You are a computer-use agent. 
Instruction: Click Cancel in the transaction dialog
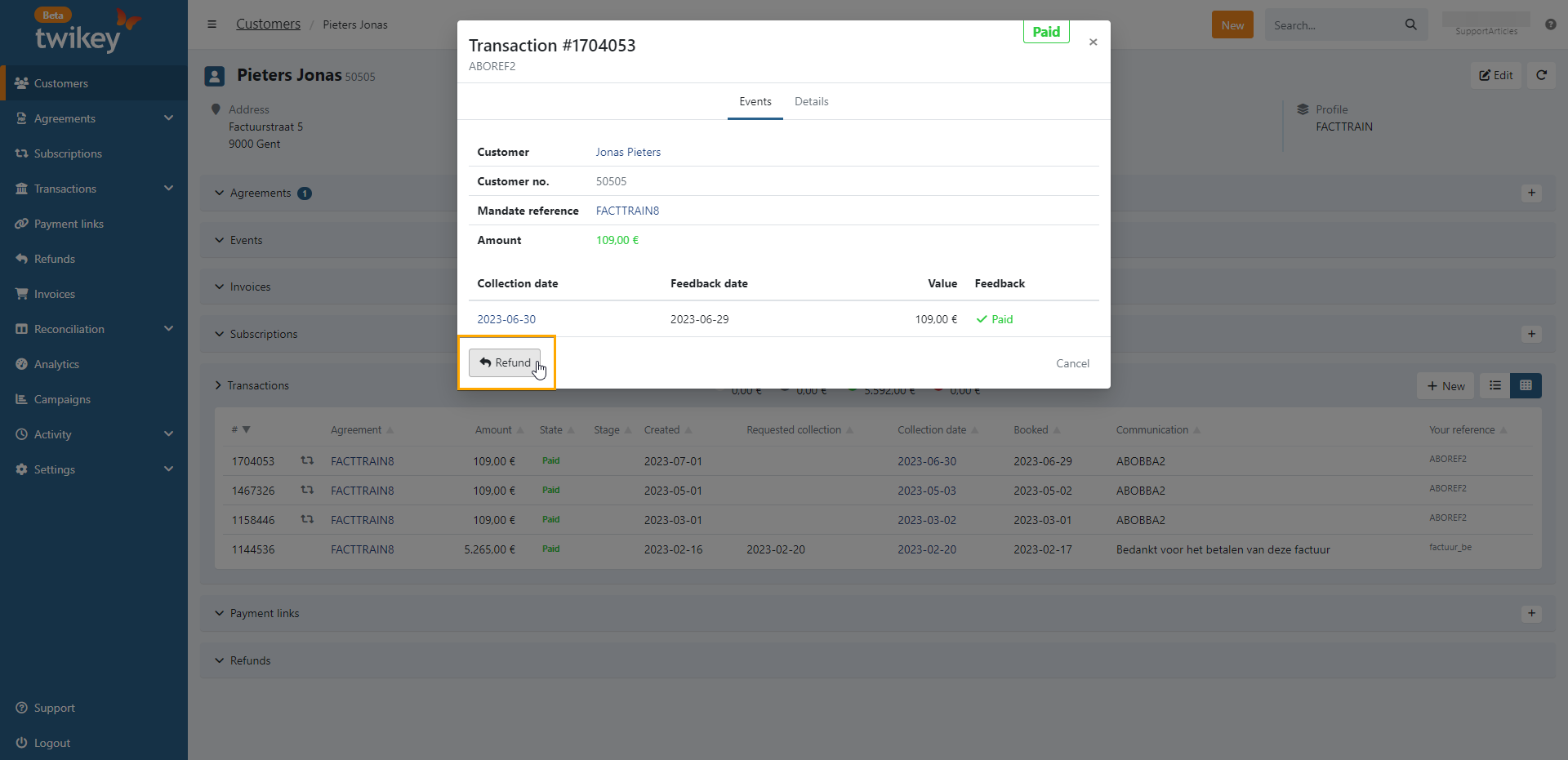(1071, 364)
